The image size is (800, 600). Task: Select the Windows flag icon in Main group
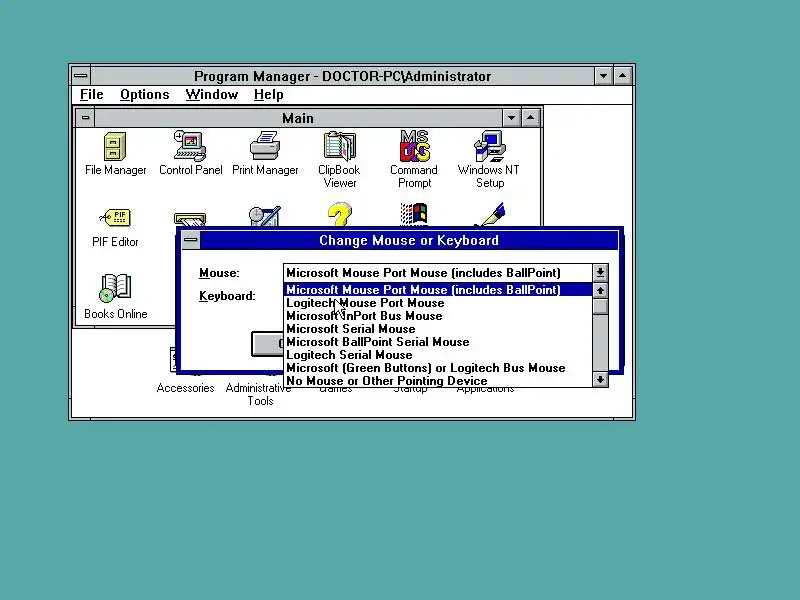pyautogui.click(x=414, y=214)
